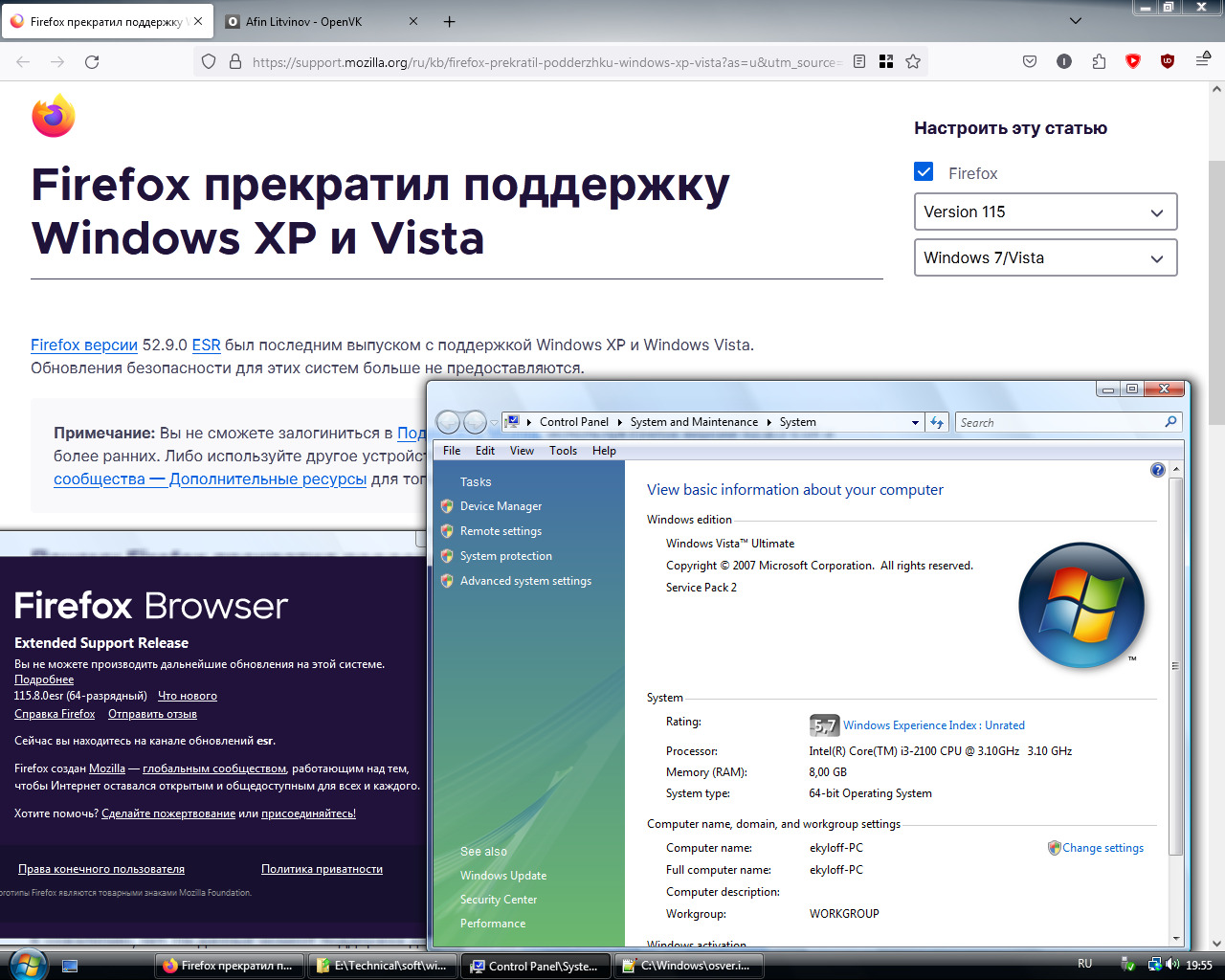
Task: Open 'Справка Firefox' link in About dialog
Action: [55, 714]
